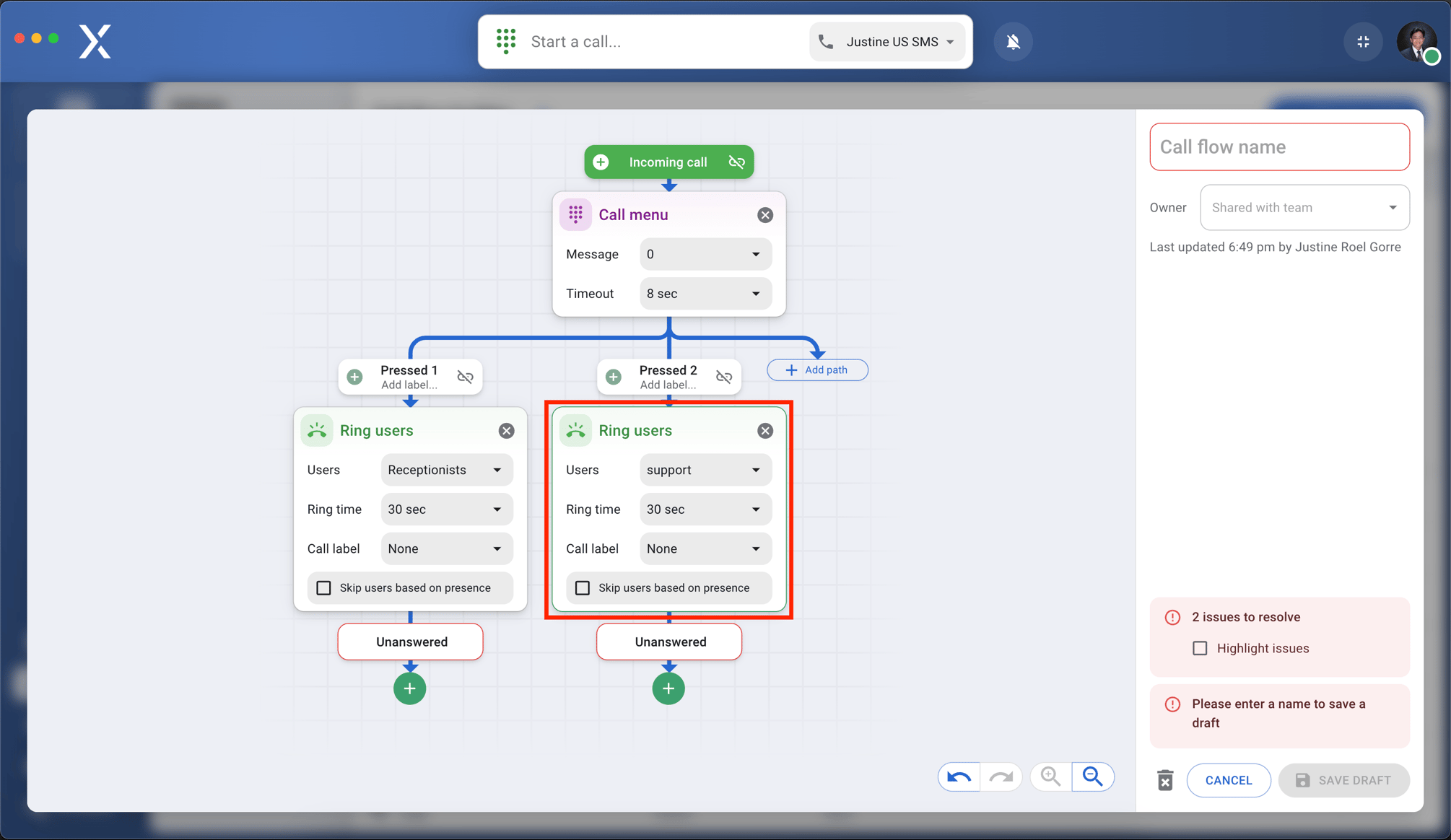Click the collapse window icon in header
1451x840 pixels.
1363,42
